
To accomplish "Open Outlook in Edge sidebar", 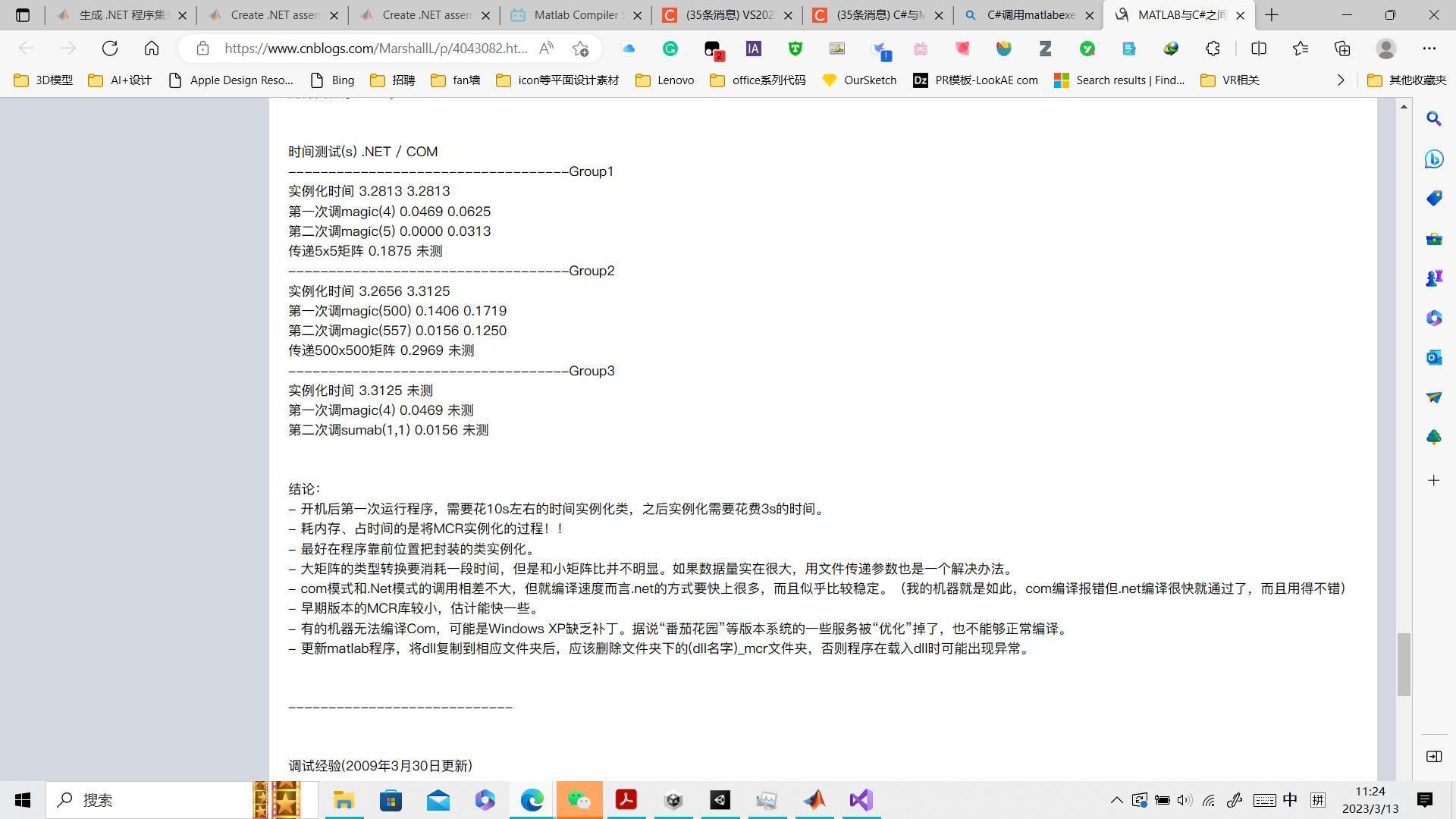I will tap(1433, 357).
